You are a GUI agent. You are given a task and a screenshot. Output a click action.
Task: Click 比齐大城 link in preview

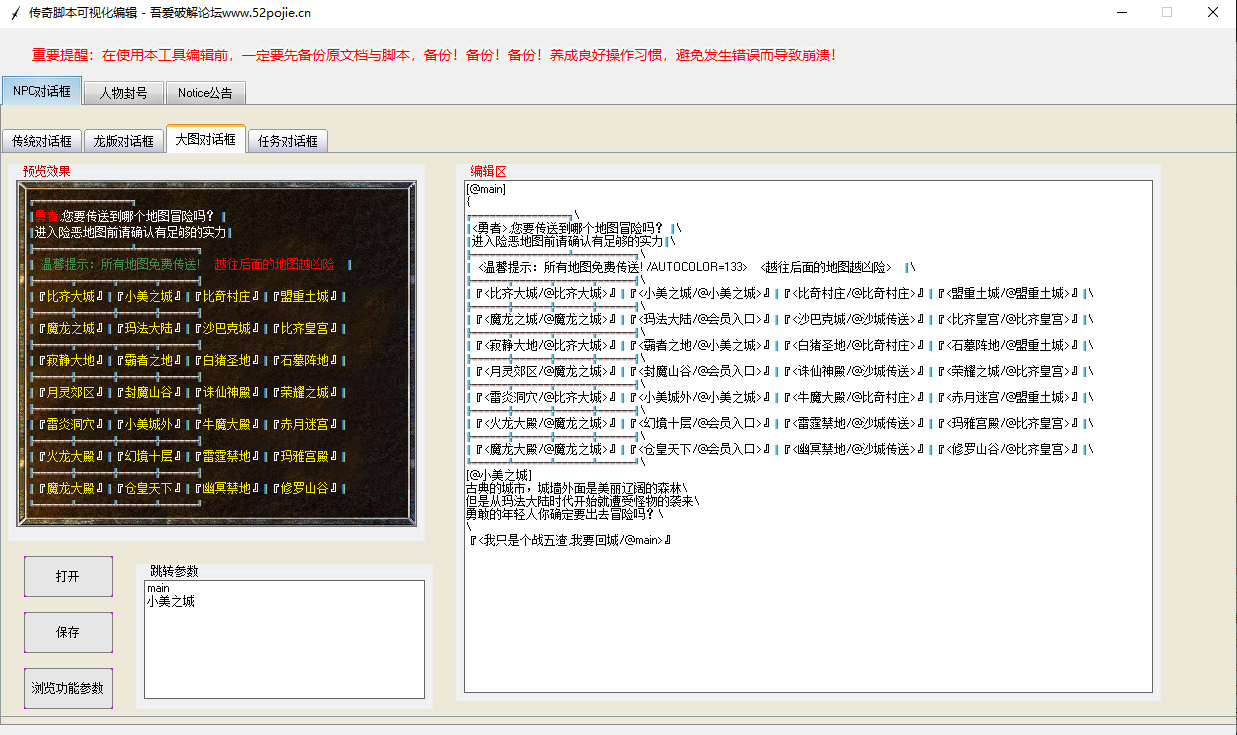[70, 296]
